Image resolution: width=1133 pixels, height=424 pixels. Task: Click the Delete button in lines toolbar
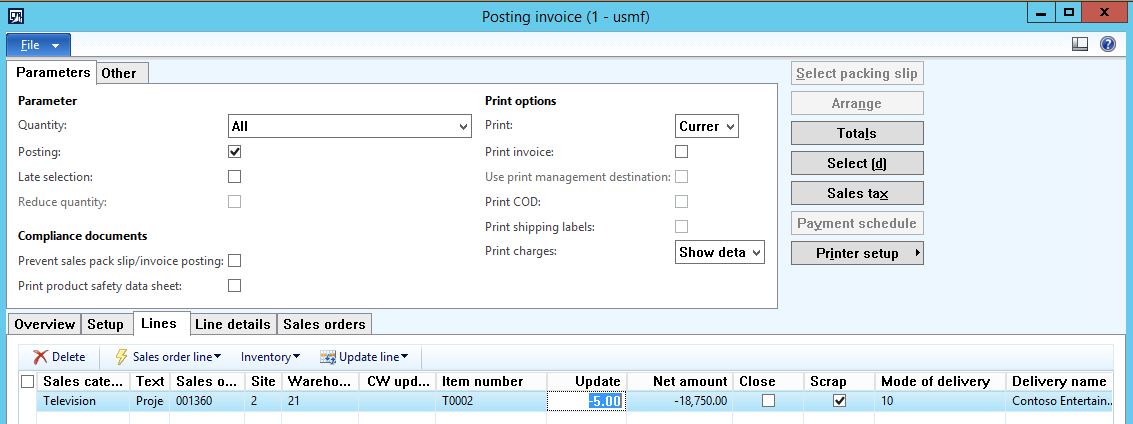59,357
